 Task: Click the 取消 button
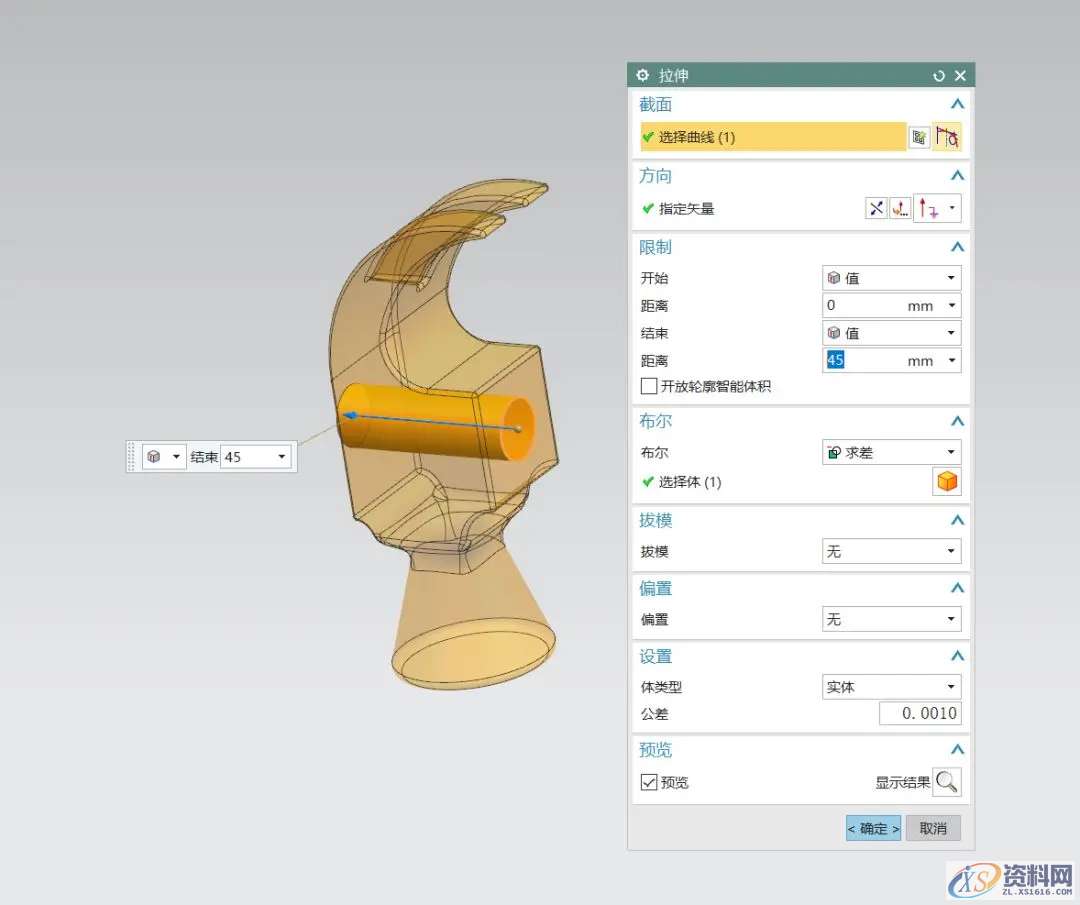point(933,828)
